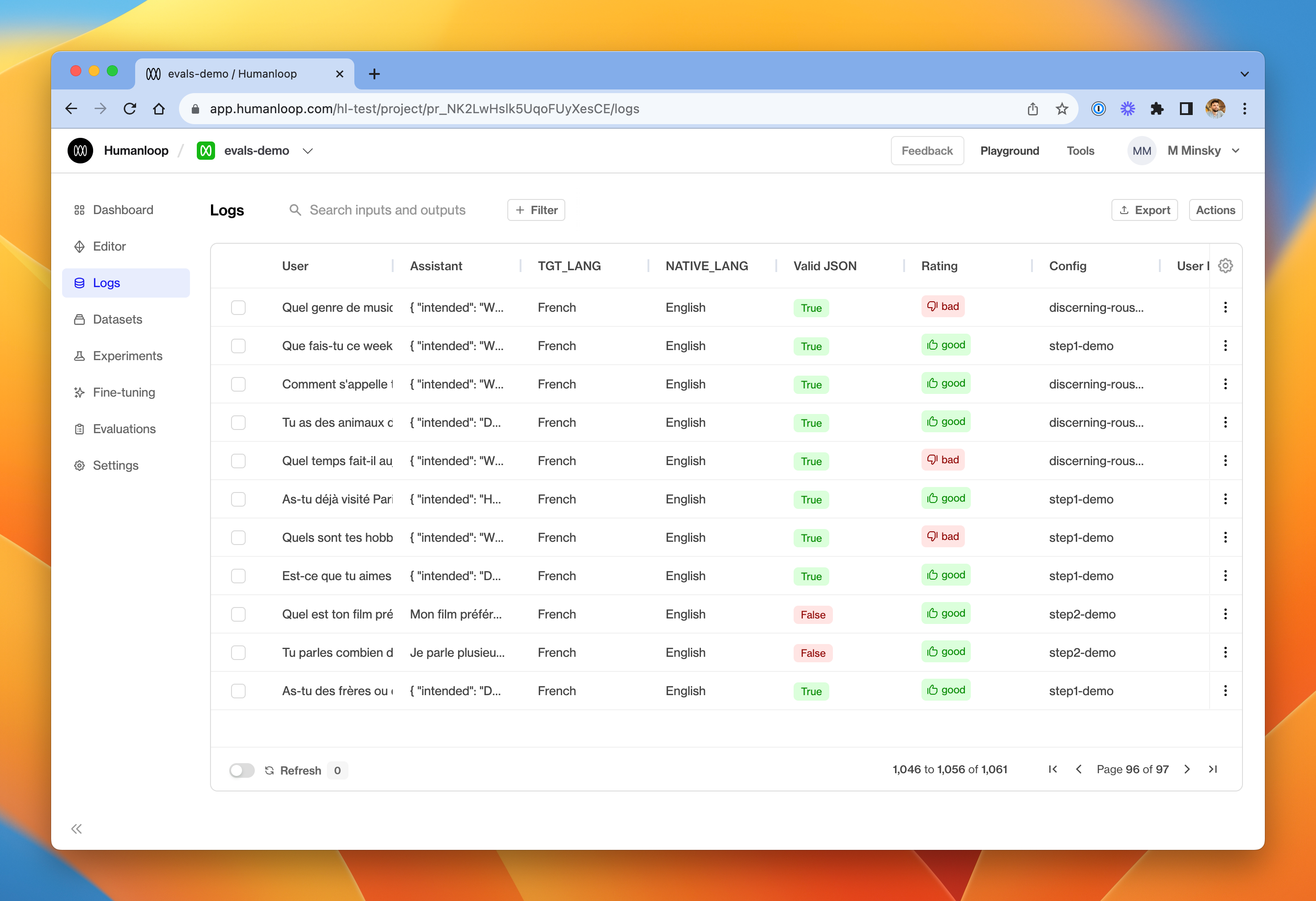1316x901 pixels.
Task: Switch to the Playground tab
Action: 1010,151
